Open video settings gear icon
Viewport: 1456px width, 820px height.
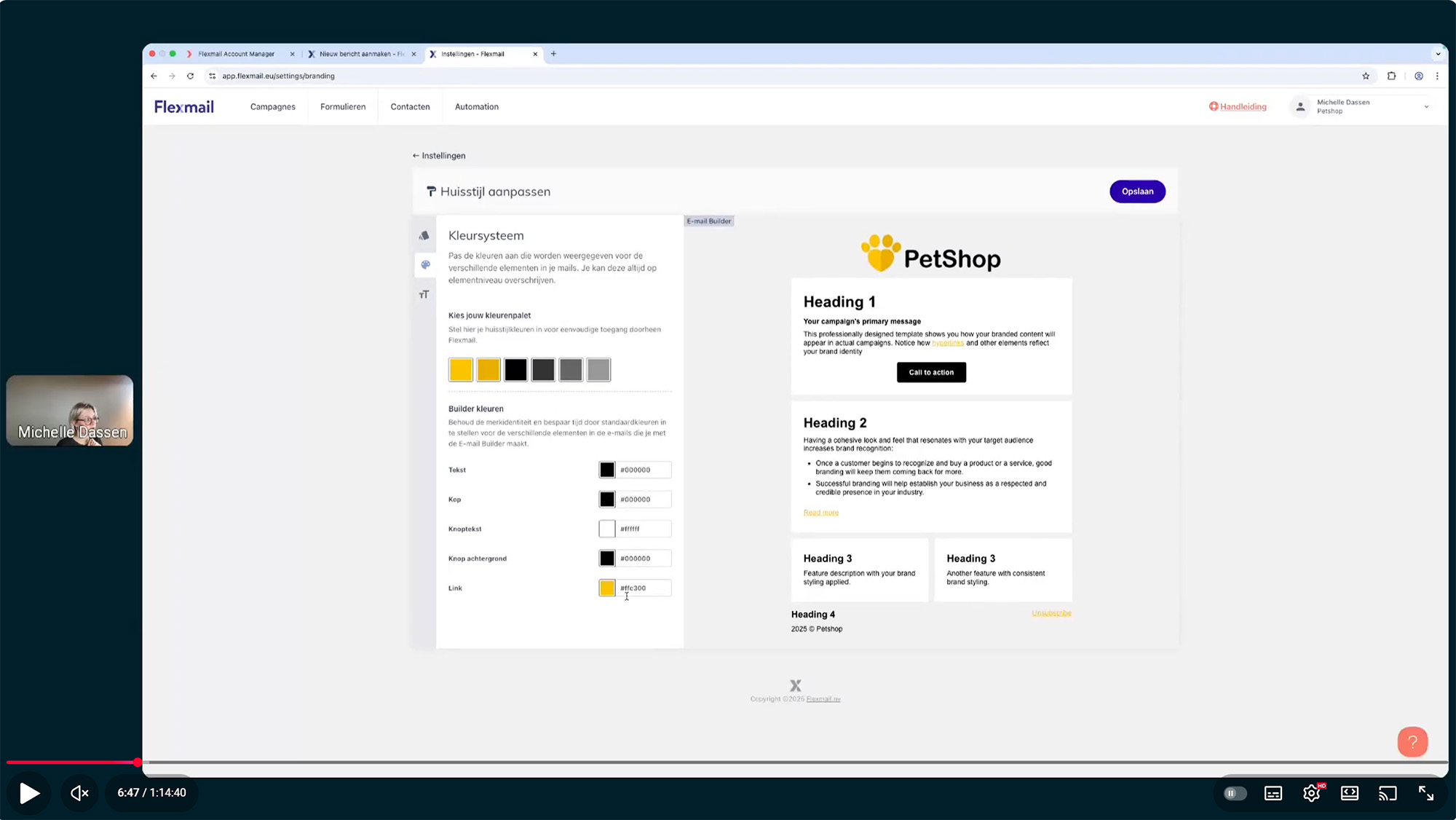tap(1311, 793)
